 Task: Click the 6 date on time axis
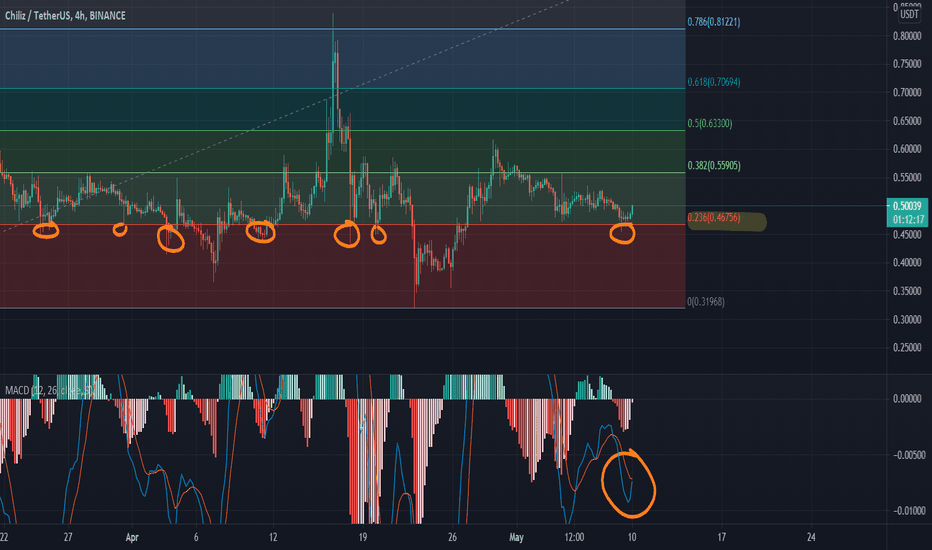point(196,538)
